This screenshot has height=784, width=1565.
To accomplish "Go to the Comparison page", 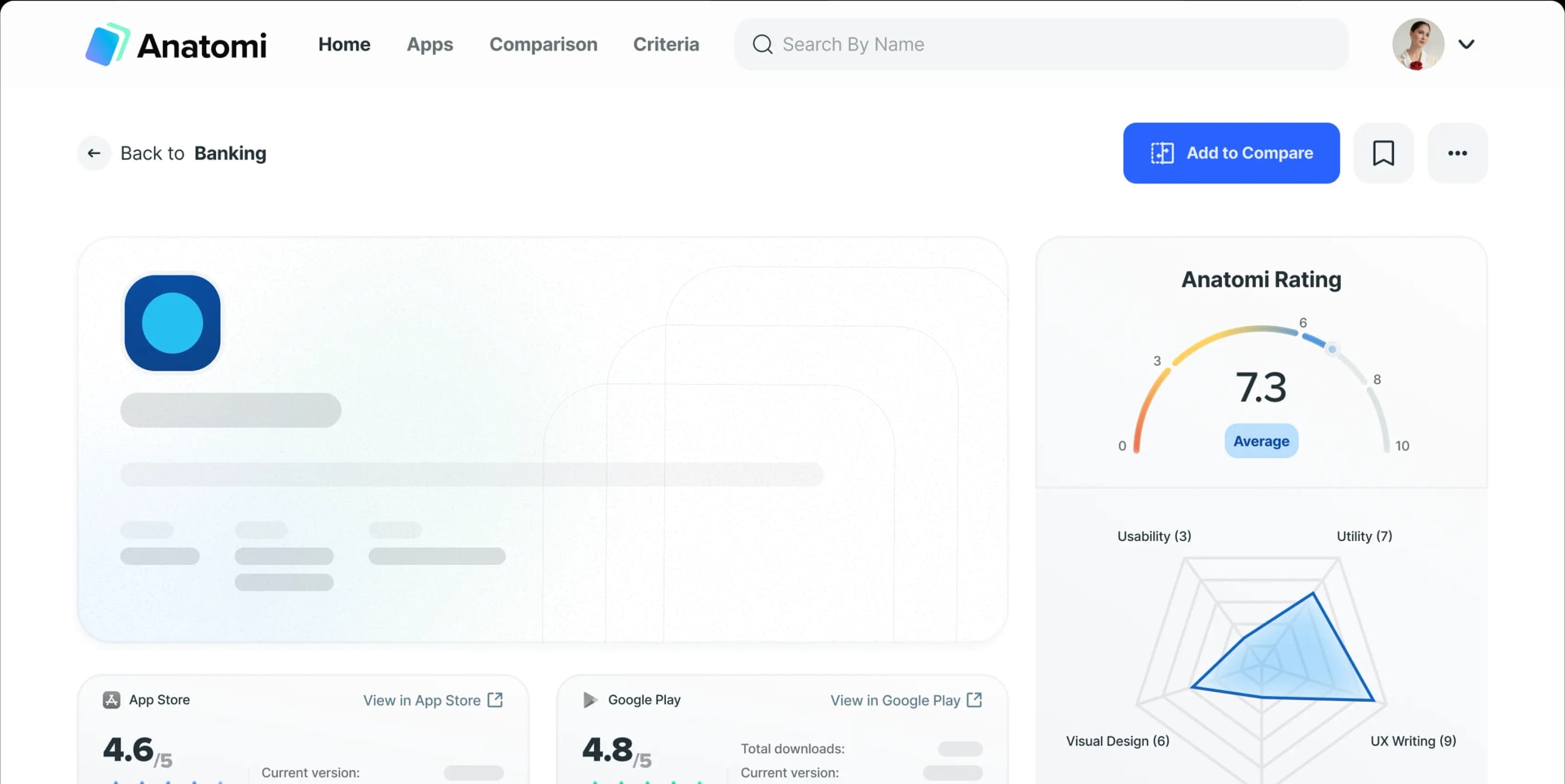I will click(543, 45).
